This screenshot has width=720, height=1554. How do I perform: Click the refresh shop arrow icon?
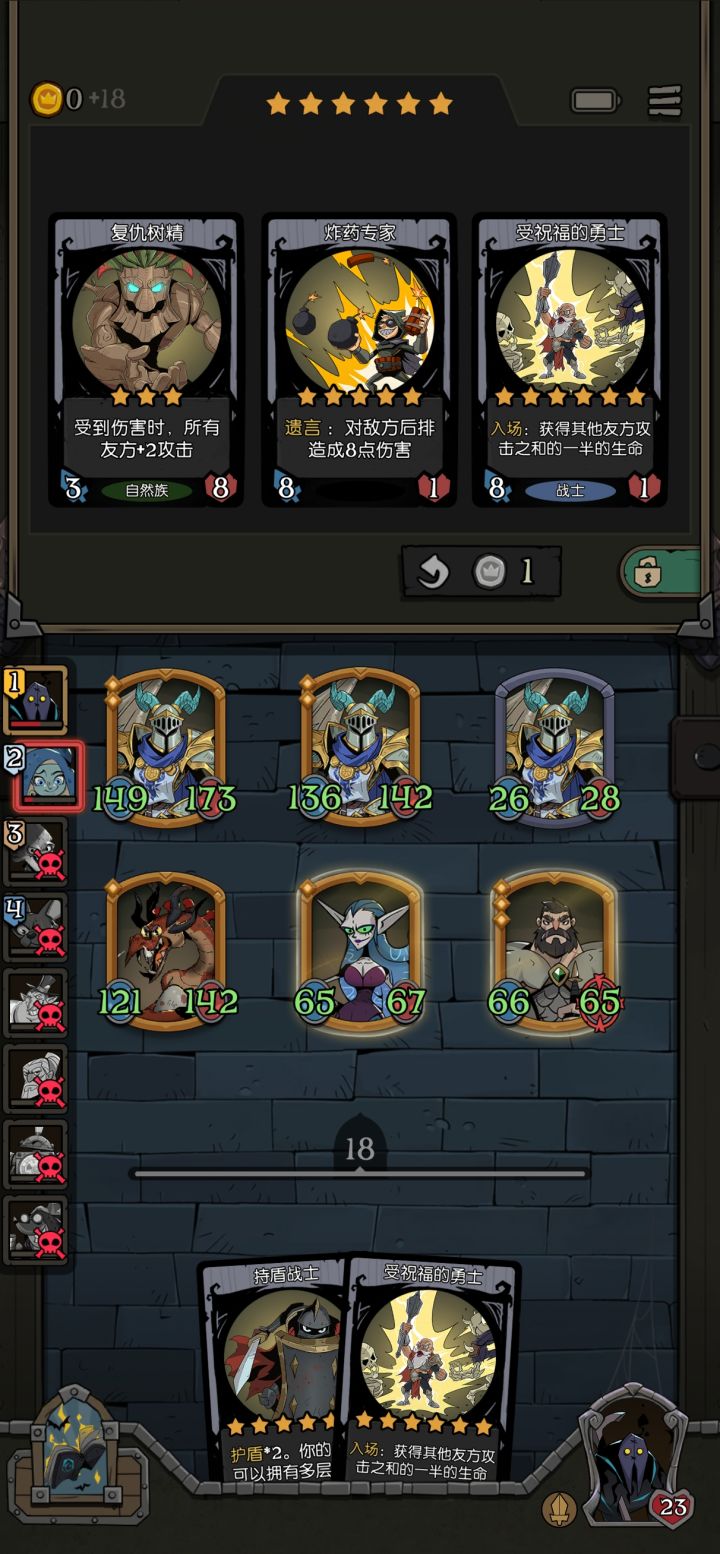[x=433, y=572]
